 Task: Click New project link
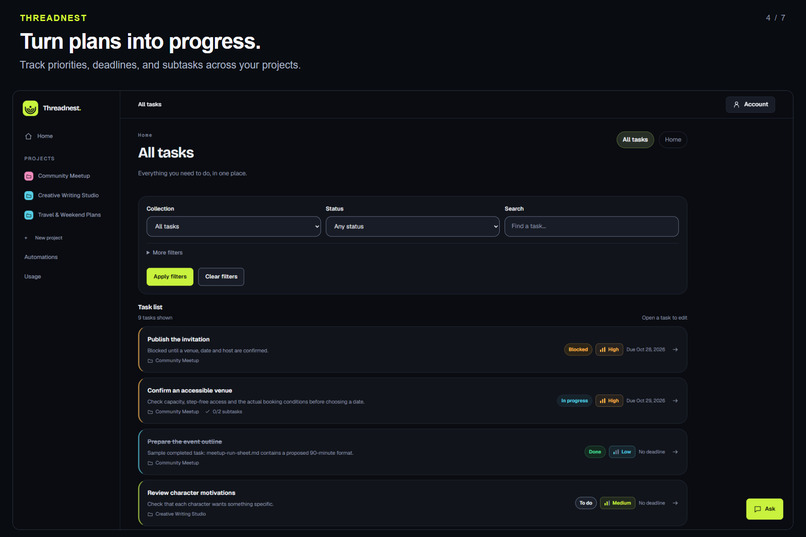click(x=48, y=238)
